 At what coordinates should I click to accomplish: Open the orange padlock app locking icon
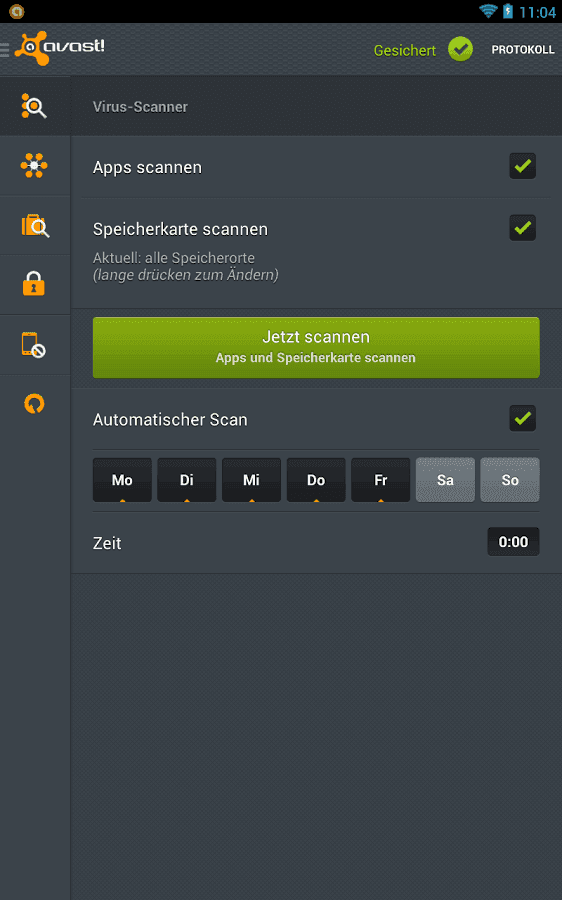[34, 284]
